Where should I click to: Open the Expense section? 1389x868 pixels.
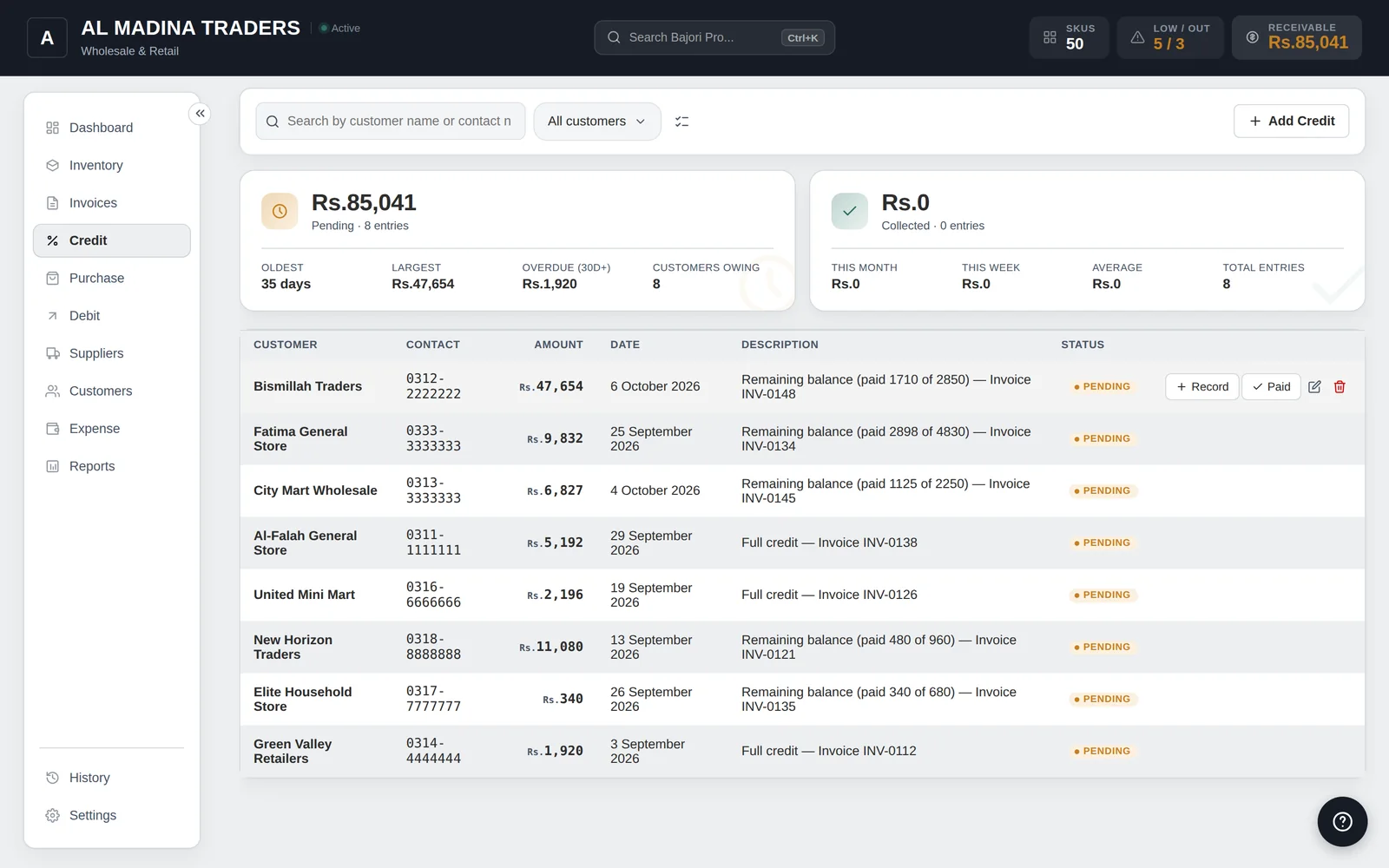click(111, 429)
